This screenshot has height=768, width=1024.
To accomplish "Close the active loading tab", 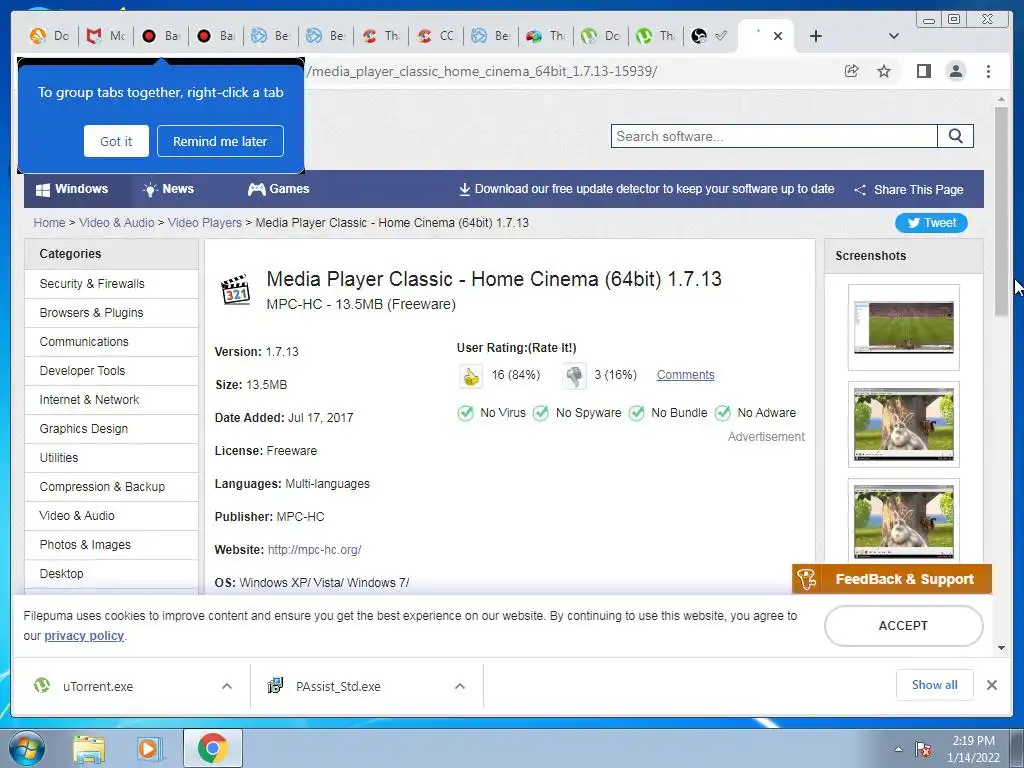I will (778, 36).
